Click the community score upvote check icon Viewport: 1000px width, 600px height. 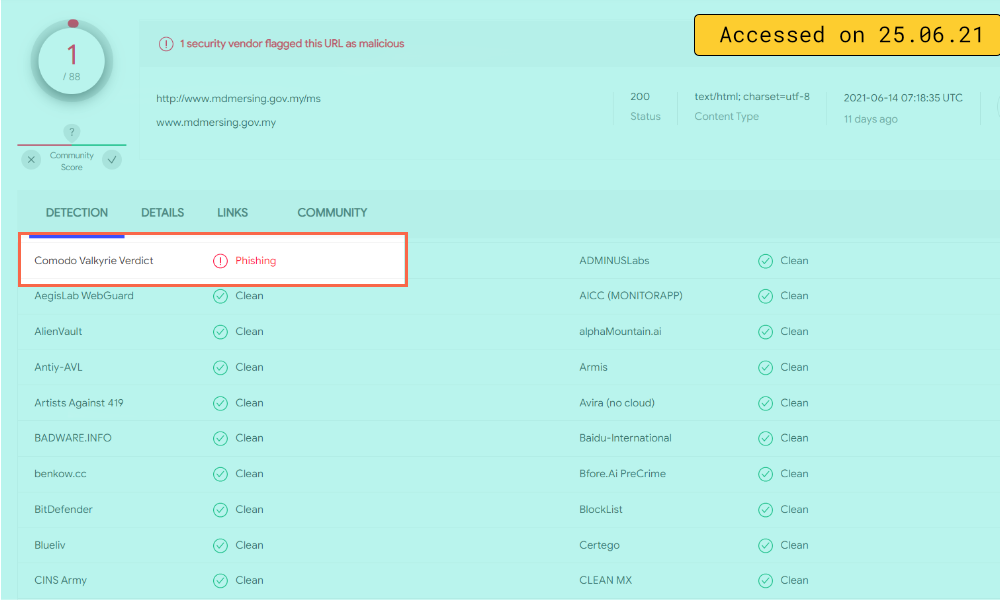112,160
